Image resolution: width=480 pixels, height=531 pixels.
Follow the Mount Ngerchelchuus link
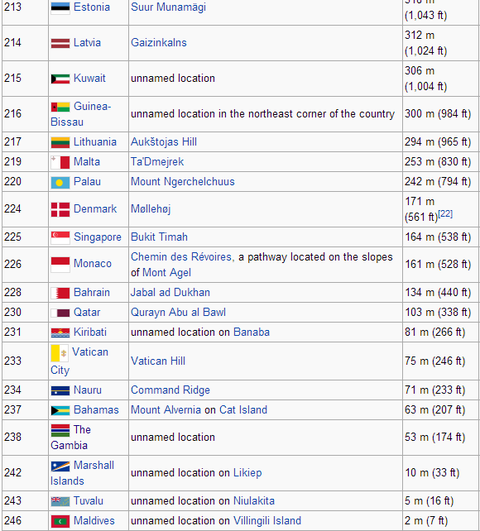(x=183, y=182)
